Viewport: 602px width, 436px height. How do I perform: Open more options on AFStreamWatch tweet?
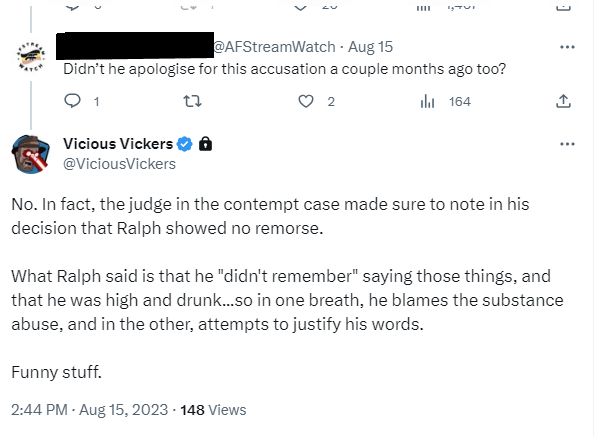tap(567, 47)
